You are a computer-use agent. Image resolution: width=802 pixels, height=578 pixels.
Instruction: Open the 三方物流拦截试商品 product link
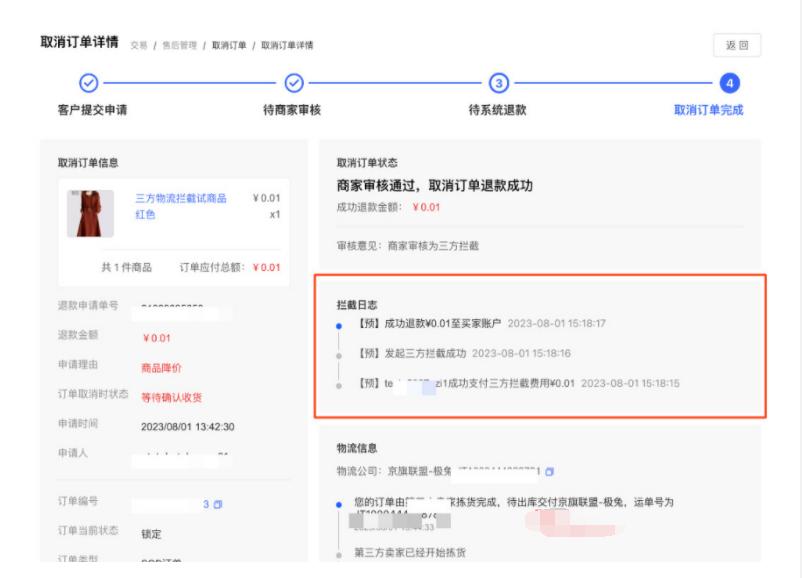pos(180,198)
